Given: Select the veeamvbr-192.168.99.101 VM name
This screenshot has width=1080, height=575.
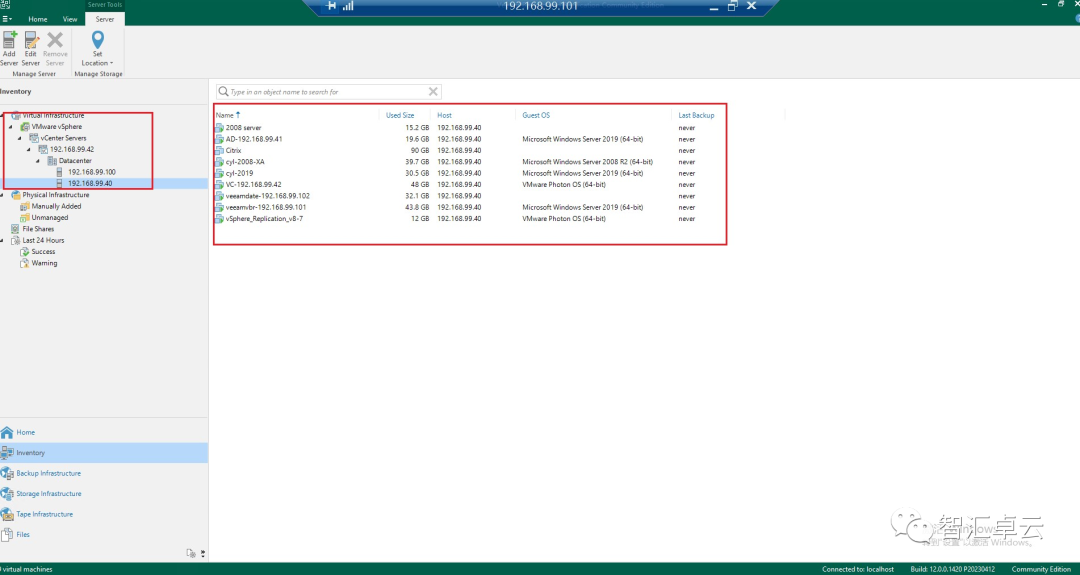Looking at the screenshot, I should tap(266, 207).
